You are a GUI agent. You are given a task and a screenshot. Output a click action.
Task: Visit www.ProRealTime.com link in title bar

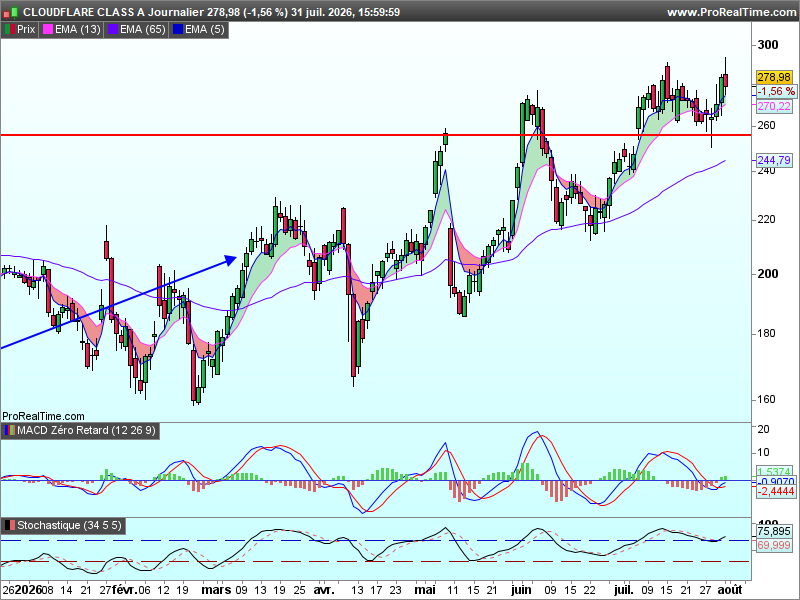point(731,12)
